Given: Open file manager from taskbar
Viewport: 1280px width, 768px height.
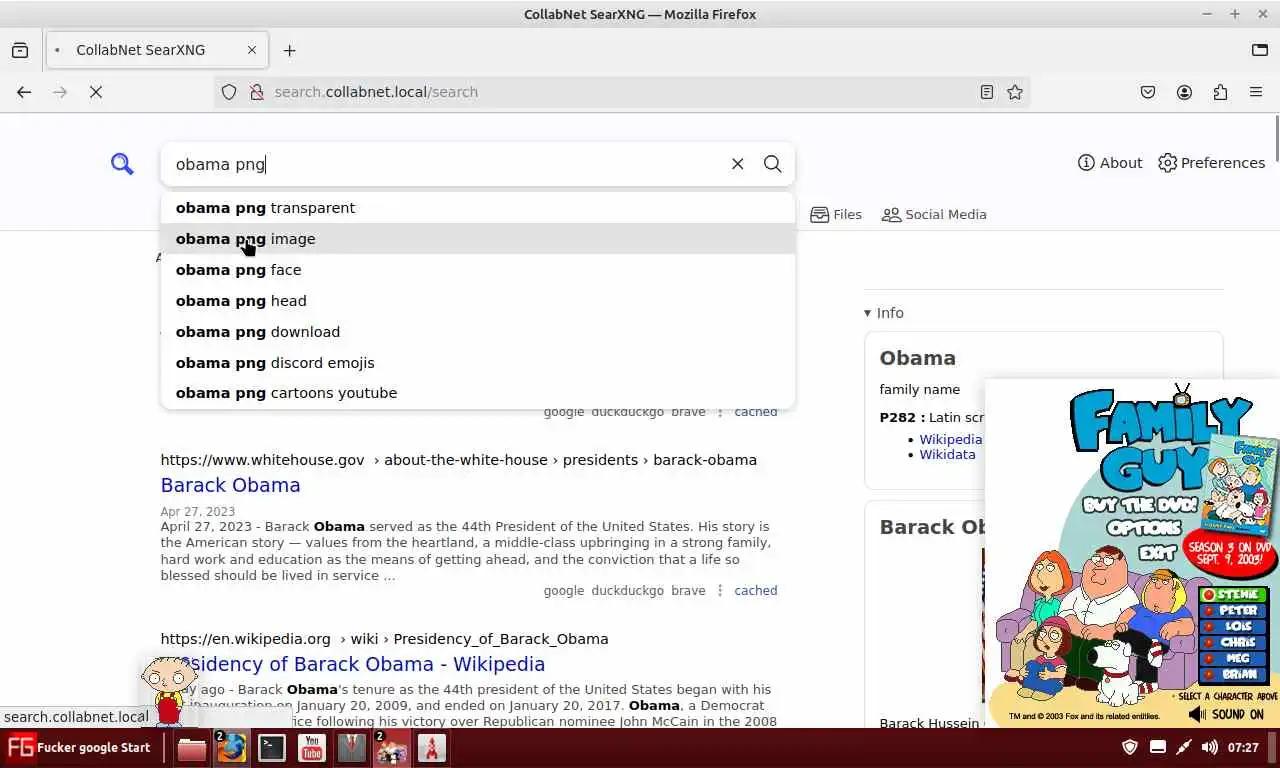Looking at the screenshot, I should click(x=191, y=748).
